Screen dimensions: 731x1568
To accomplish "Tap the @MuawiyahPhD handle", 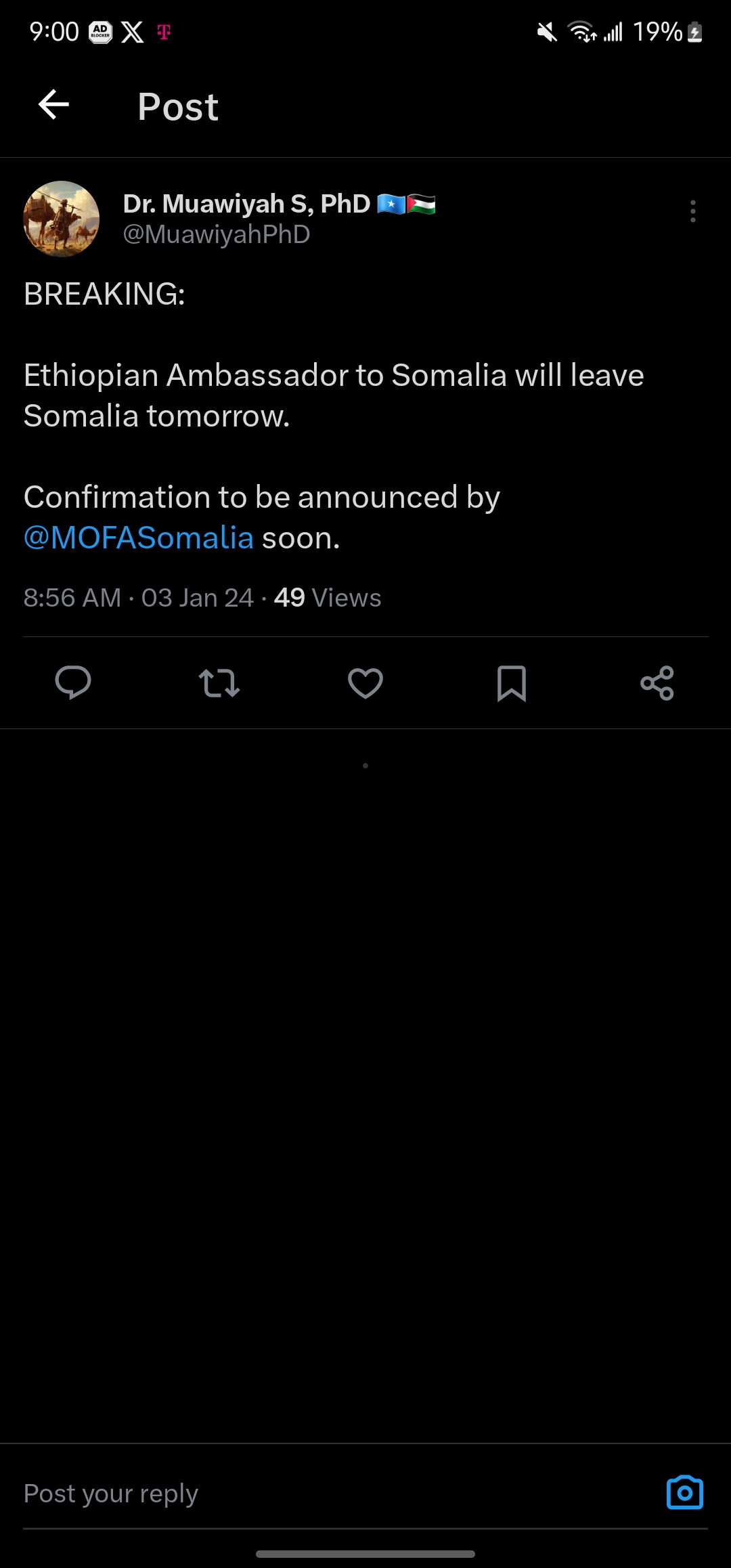I will click(217, 234).
